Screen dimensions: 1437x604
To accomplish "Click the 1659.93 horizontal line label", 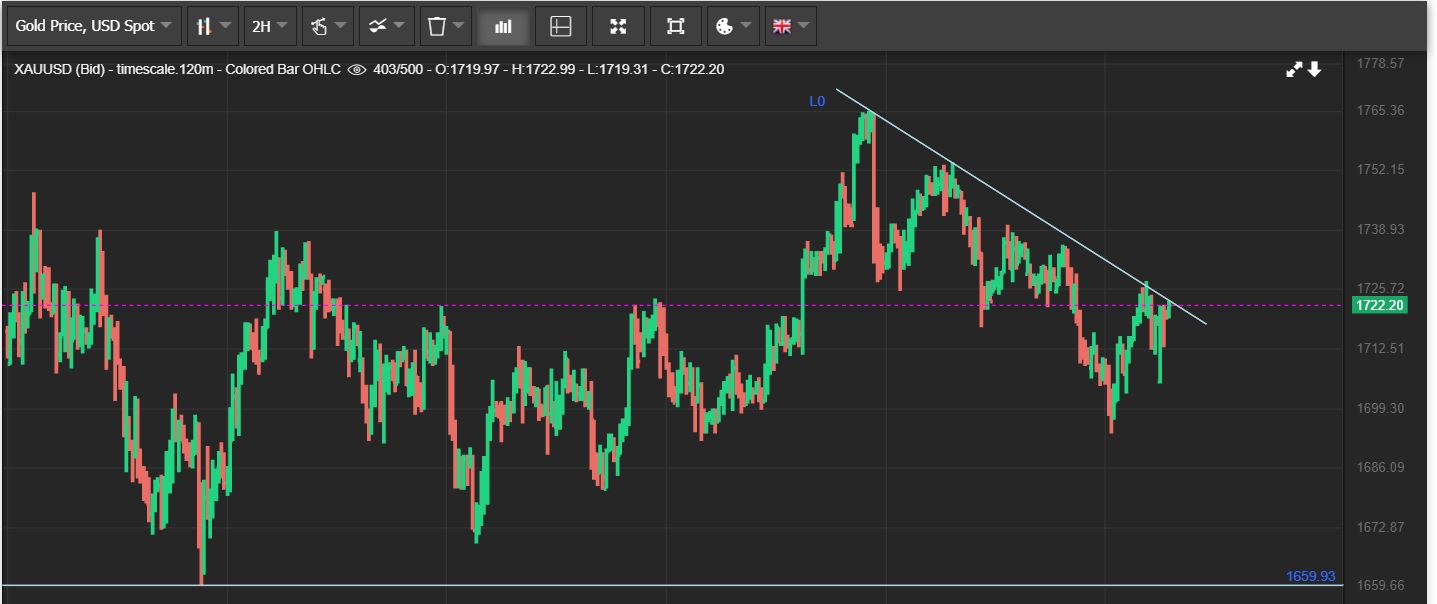I will pos(1310,576).
